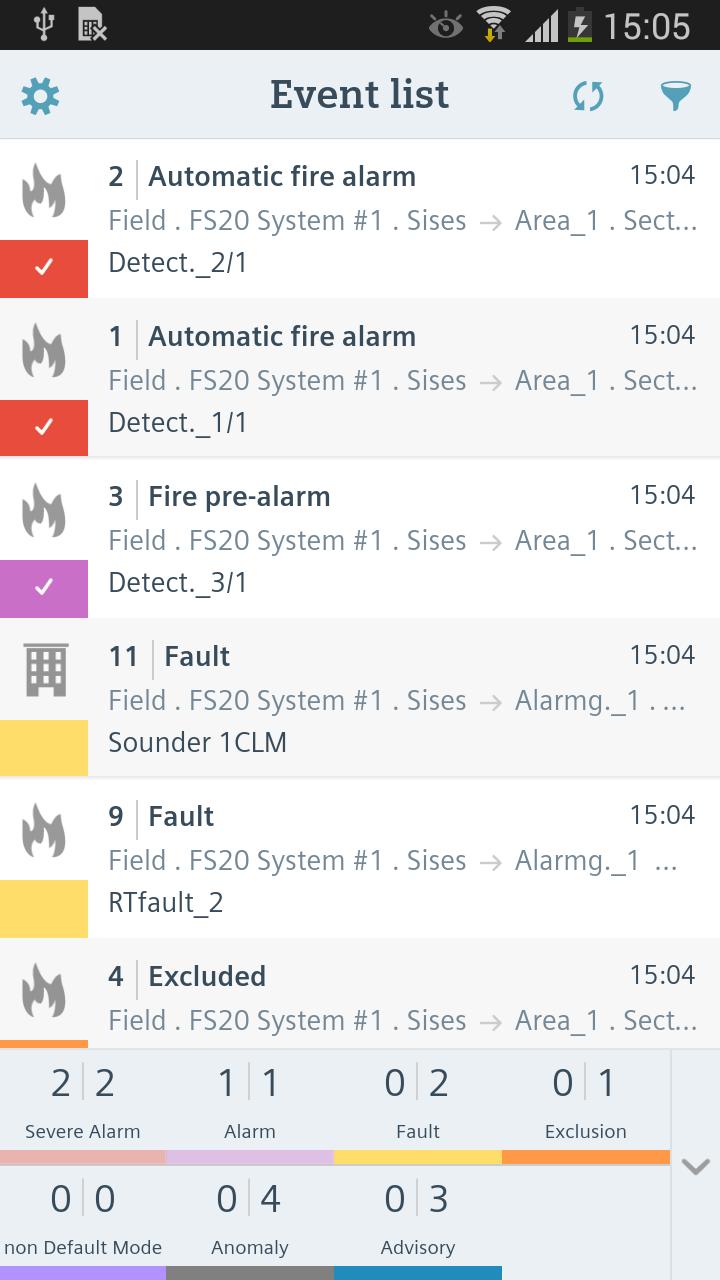Viewport: 720px width, 1280px height.
Task: Toggle red checkmark for Detect._1/1 alarm
Action: (44, 428)
